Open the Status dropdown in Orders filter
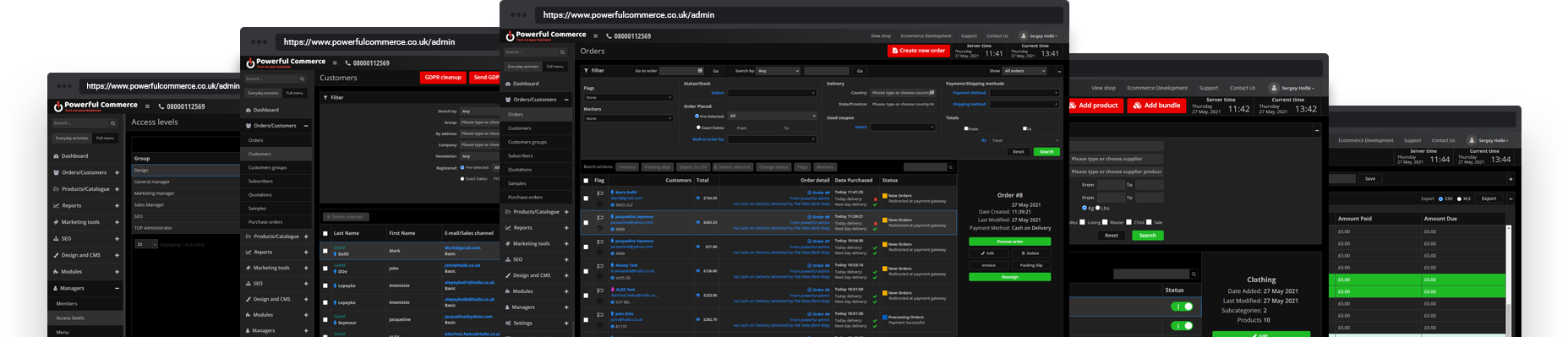 (773, 93)
